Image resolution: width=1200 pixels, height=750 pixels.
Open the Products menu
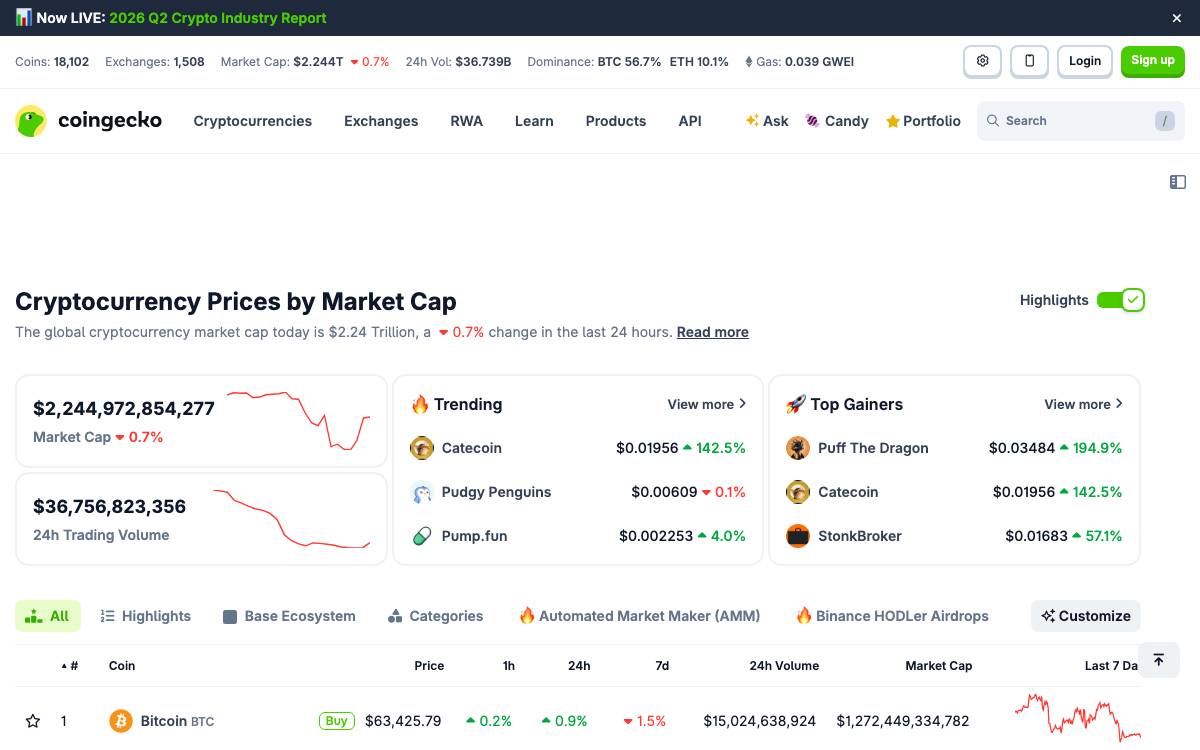click(x=616, y=121)
